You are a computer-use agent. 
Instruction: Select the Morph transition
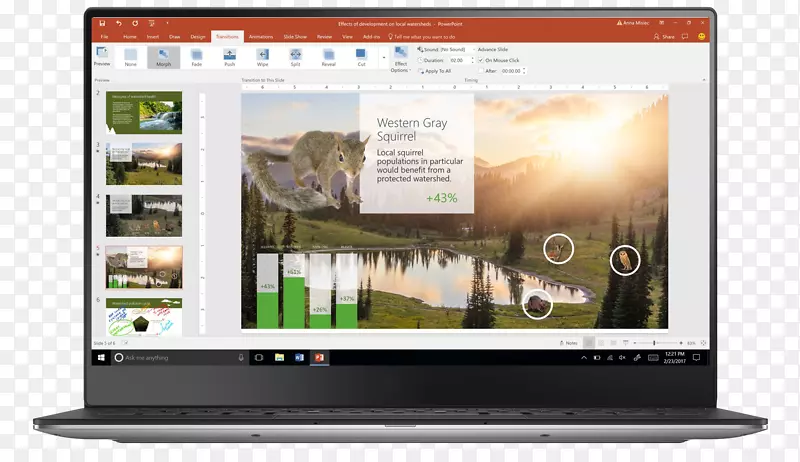coord(163,57)
